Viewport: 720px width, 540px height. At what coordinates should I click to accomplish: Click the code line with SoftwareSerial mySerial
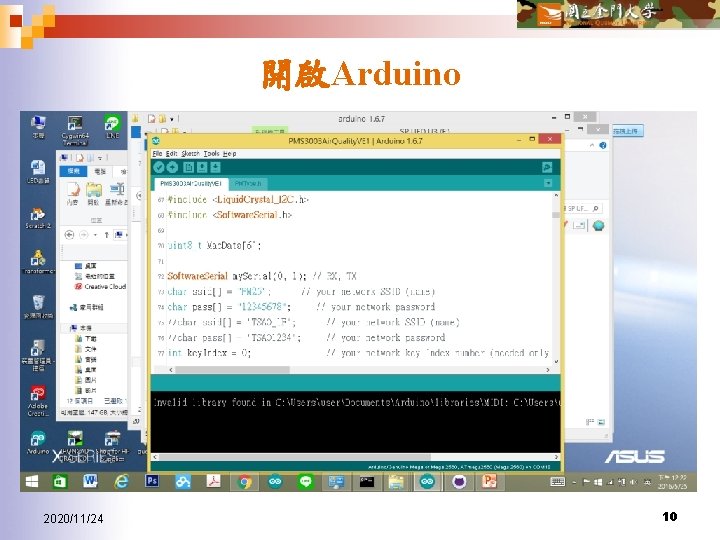click(x=262, y=276)
